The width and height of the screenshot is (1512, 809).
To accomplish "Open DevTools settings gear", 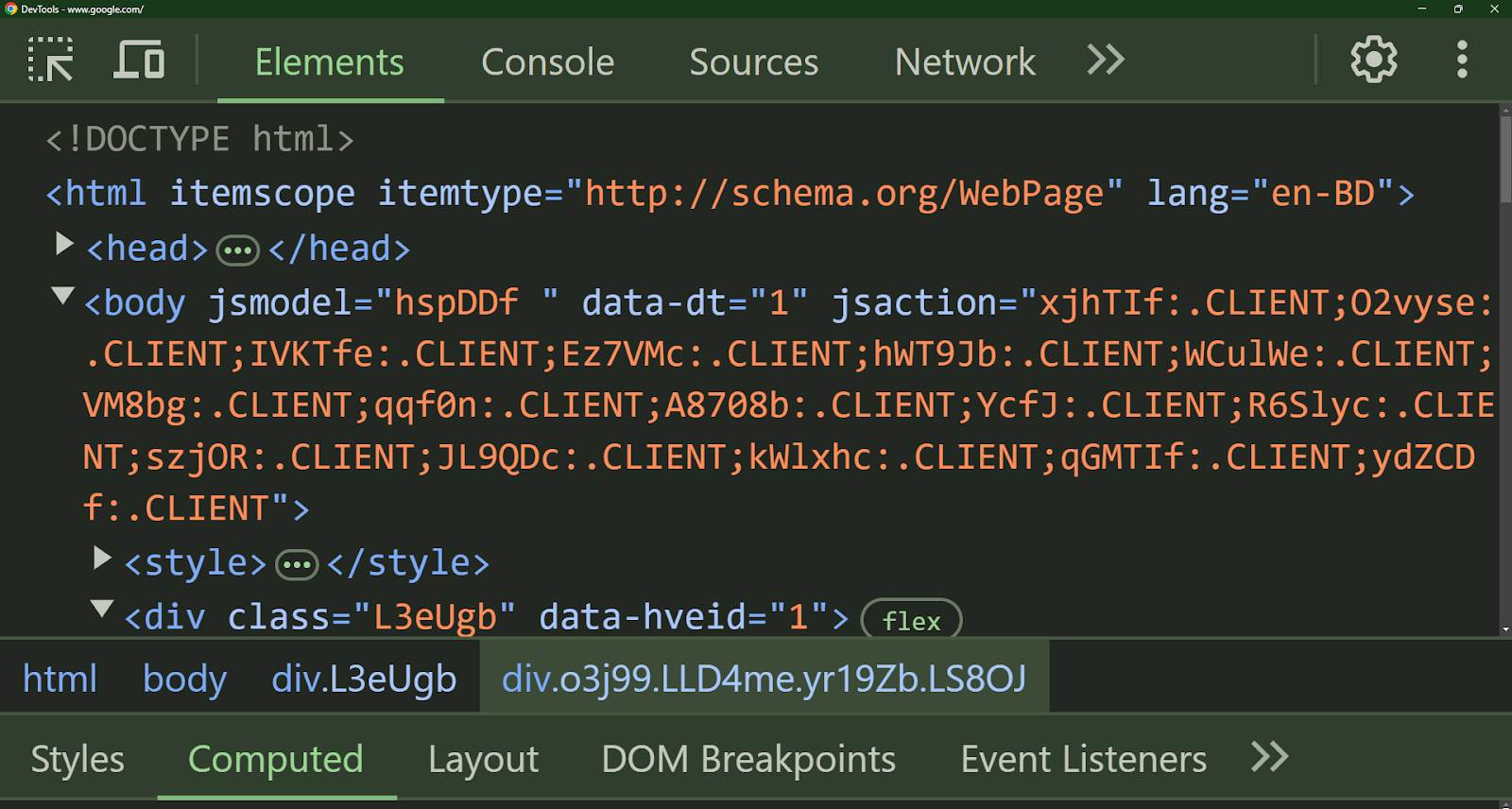I will point(1373,60).
